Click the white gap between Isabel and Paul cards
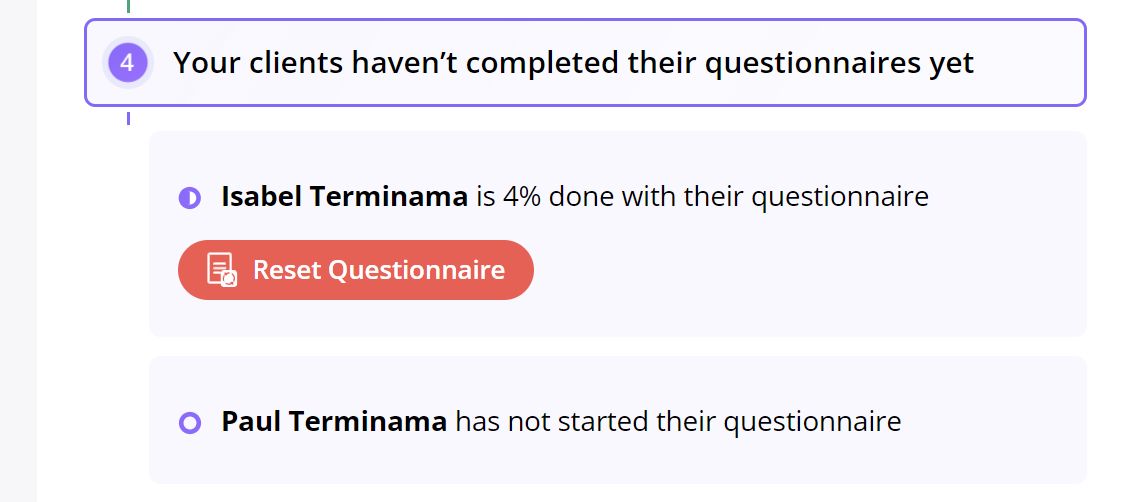Viewport: 1134px width, 502px height. click(618, 346)
